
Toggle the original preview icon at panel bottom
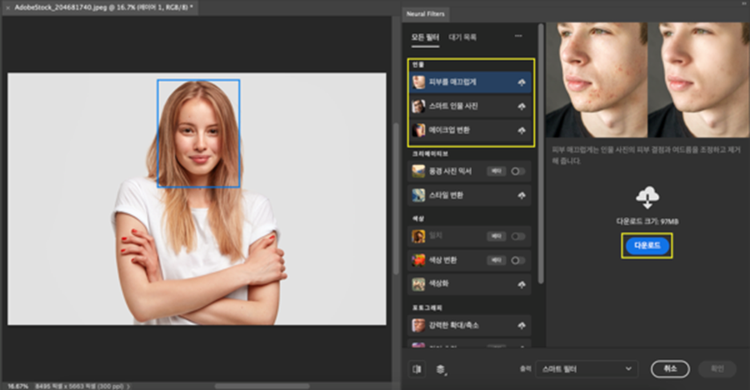coord(417,369)
